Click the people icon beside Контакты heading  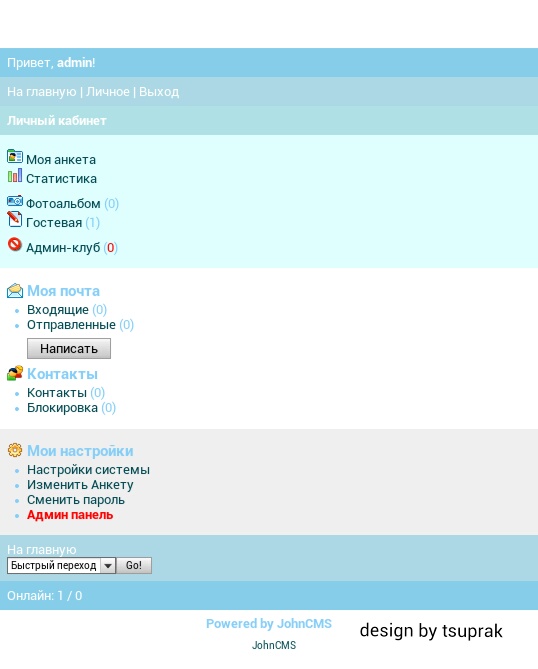[15, 373]
